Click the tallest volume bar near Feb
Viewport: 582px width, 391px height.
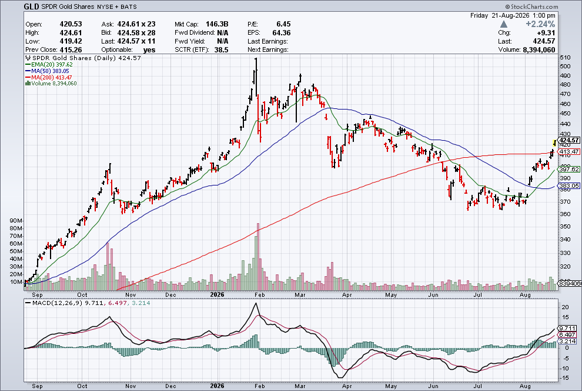[258, 257]
